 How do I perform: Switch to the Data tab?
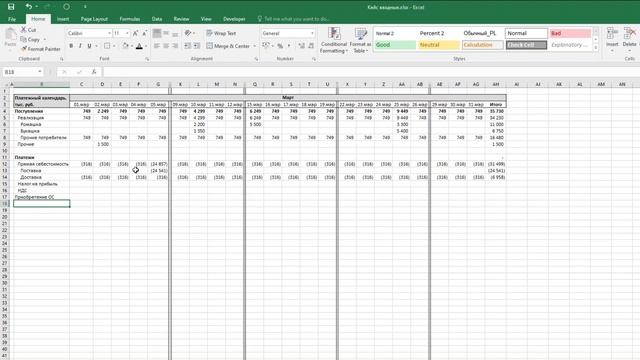[x=157, y=19]
